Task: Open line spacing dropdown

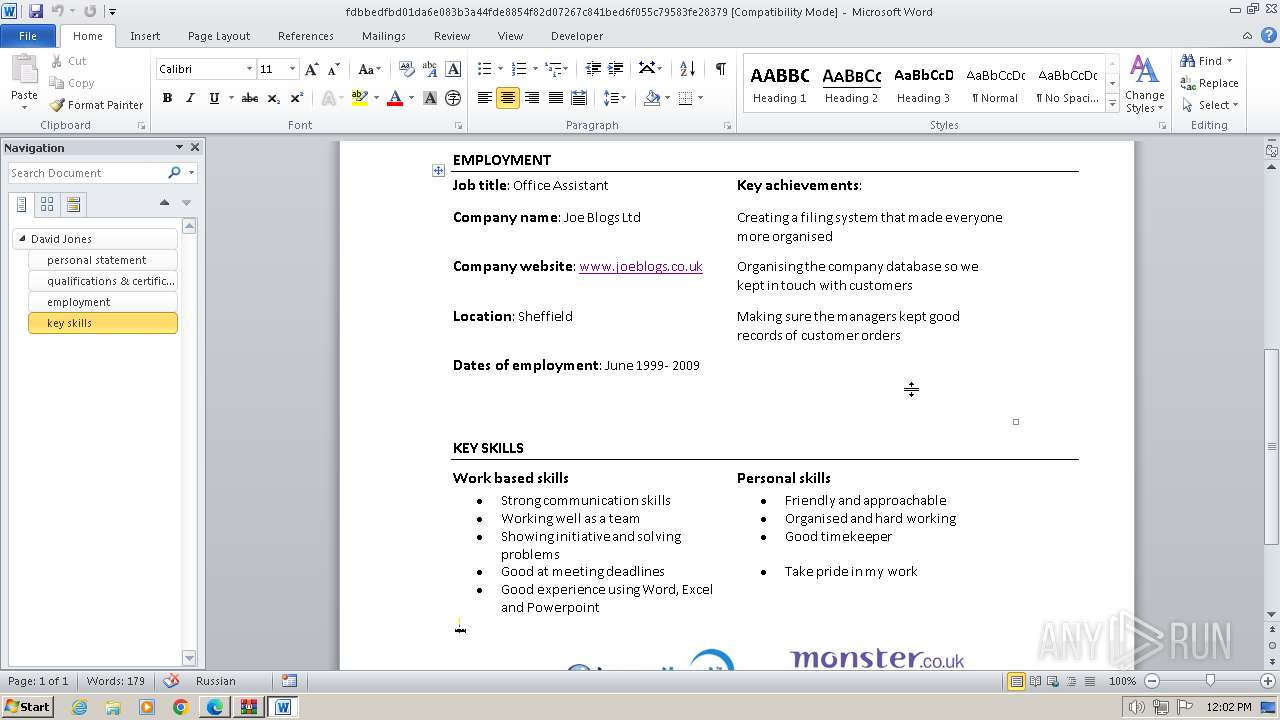Action: click(x=615, y=98)
